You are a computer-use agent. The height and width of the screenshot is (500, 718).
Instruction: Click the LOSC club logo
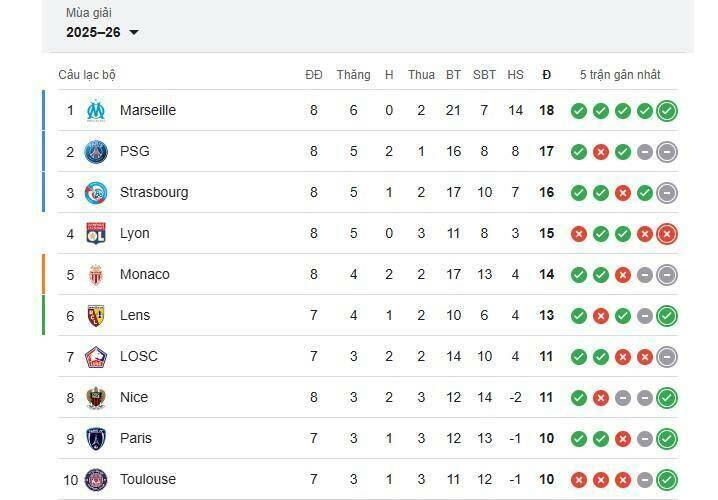(x=96, y=356)
